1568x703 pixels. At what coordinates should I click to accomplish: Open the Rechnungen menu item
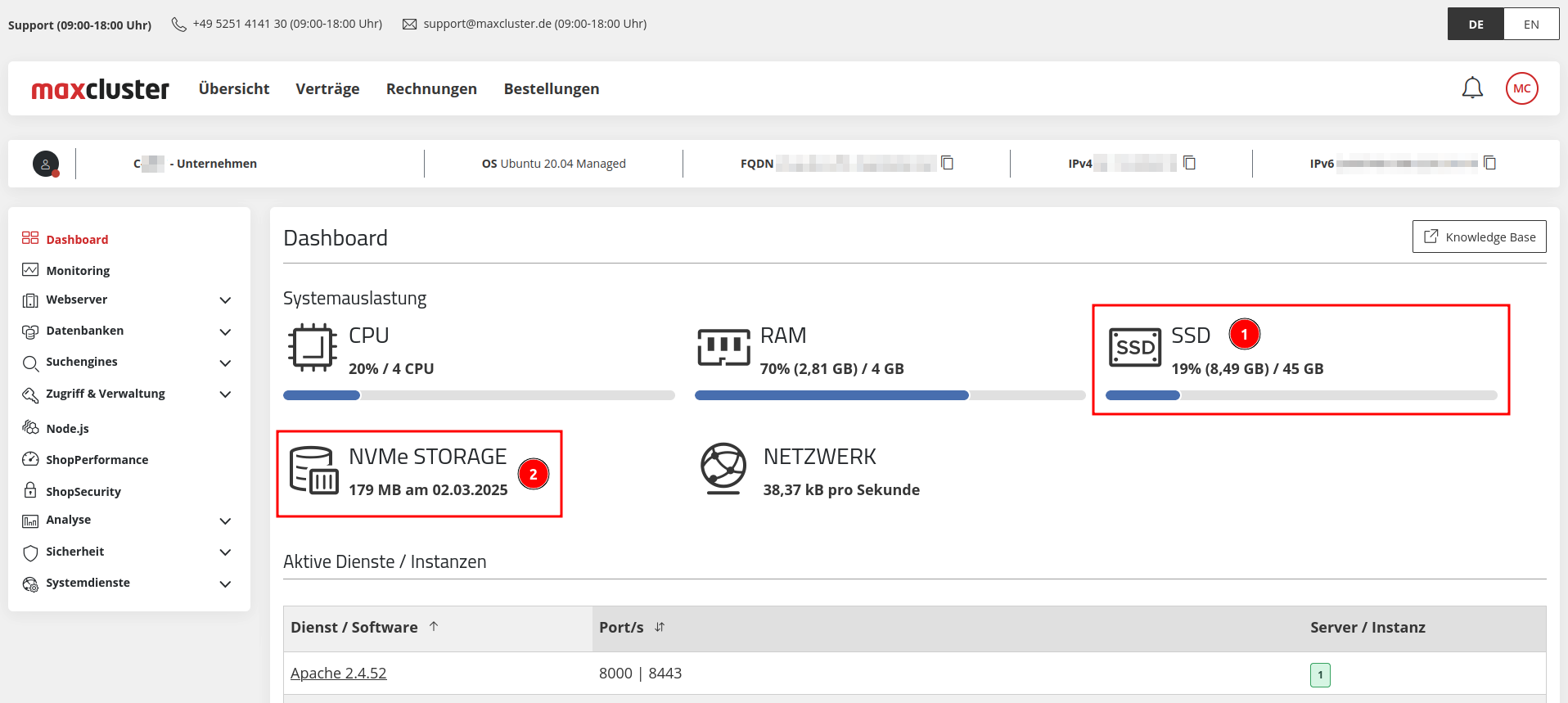[431, 88]
